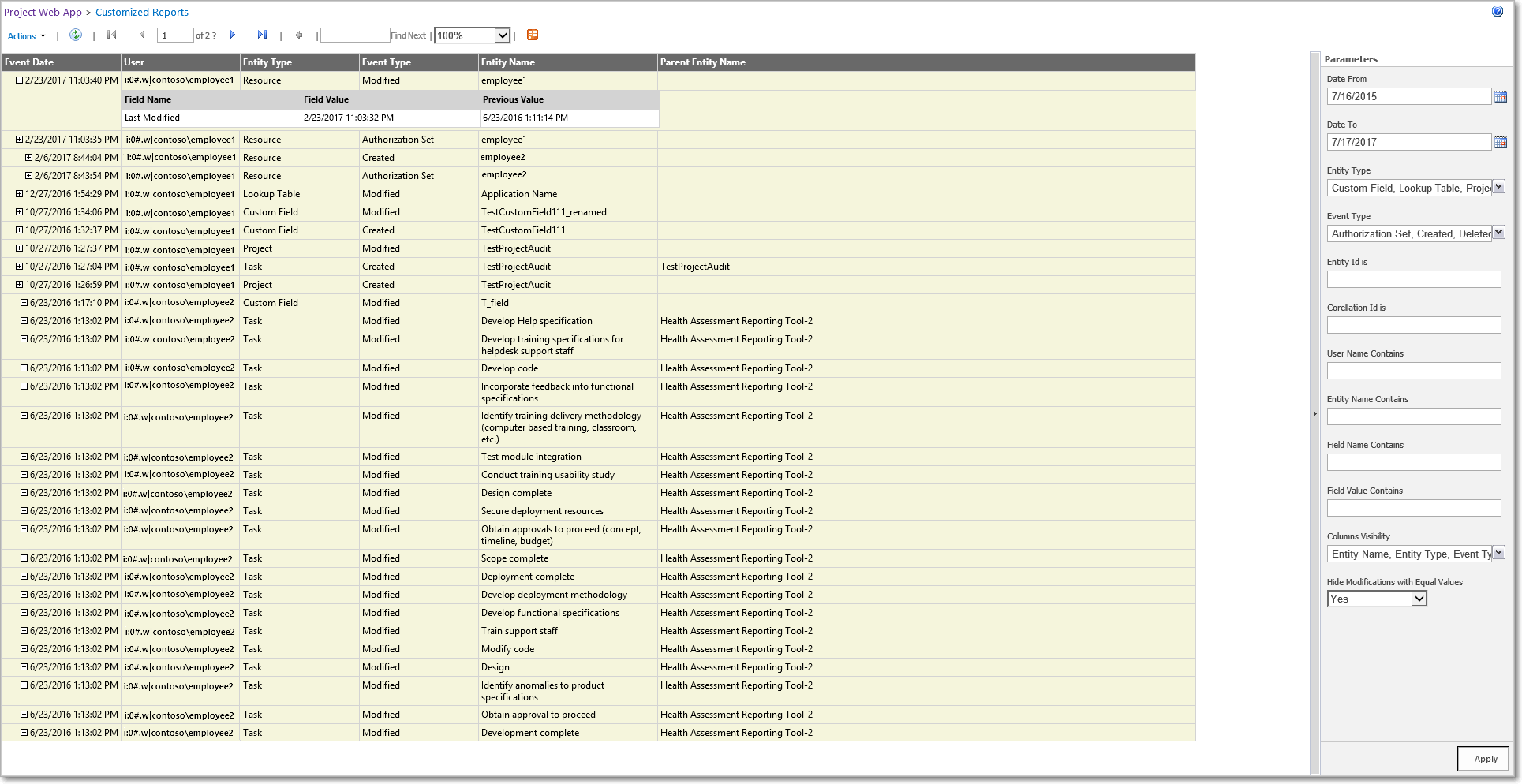This screenshot has width=1522, height=784.
Task: Expand the 10/27/2016 1:32:37 PM row
Action: pos(20,230)
